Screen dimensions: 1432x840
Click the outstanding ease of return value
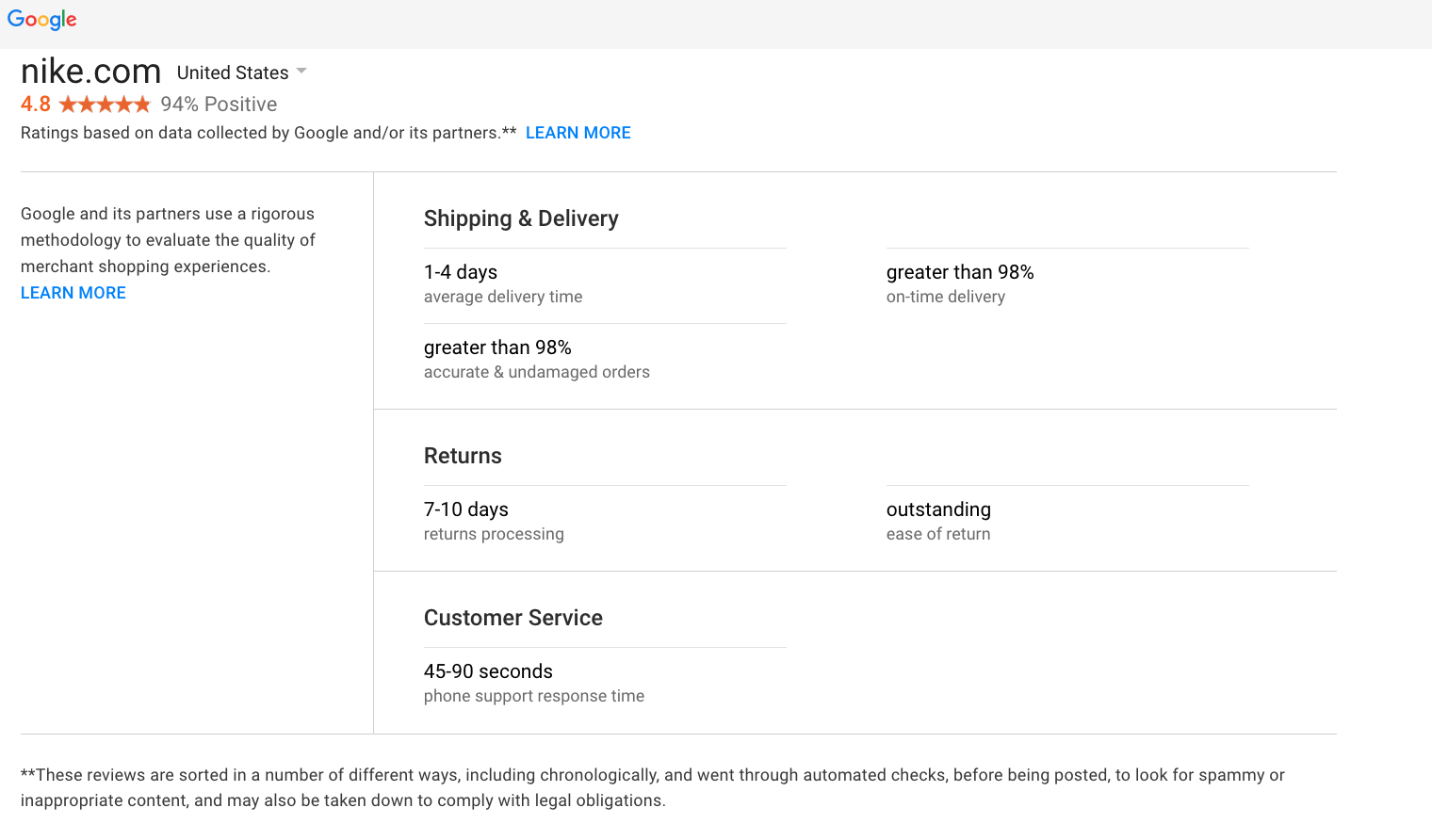tap(938, 509)
